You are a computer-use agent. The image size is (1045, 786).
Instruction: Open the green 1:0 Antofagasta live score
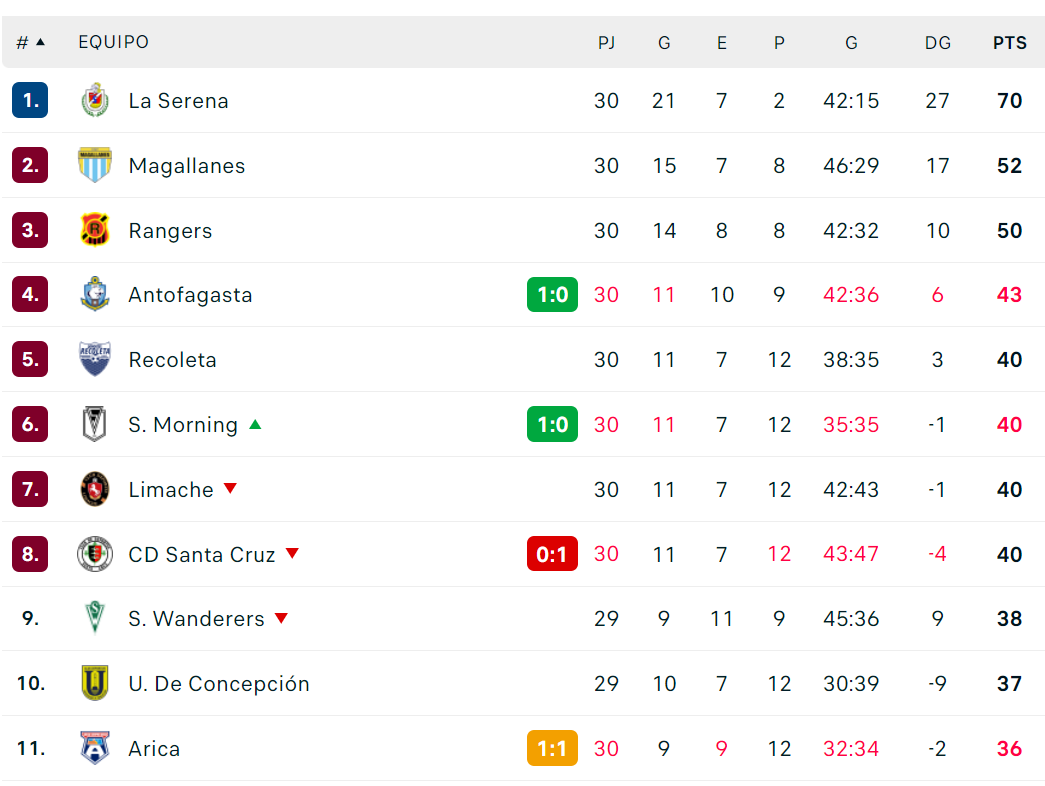click(552, 295)
